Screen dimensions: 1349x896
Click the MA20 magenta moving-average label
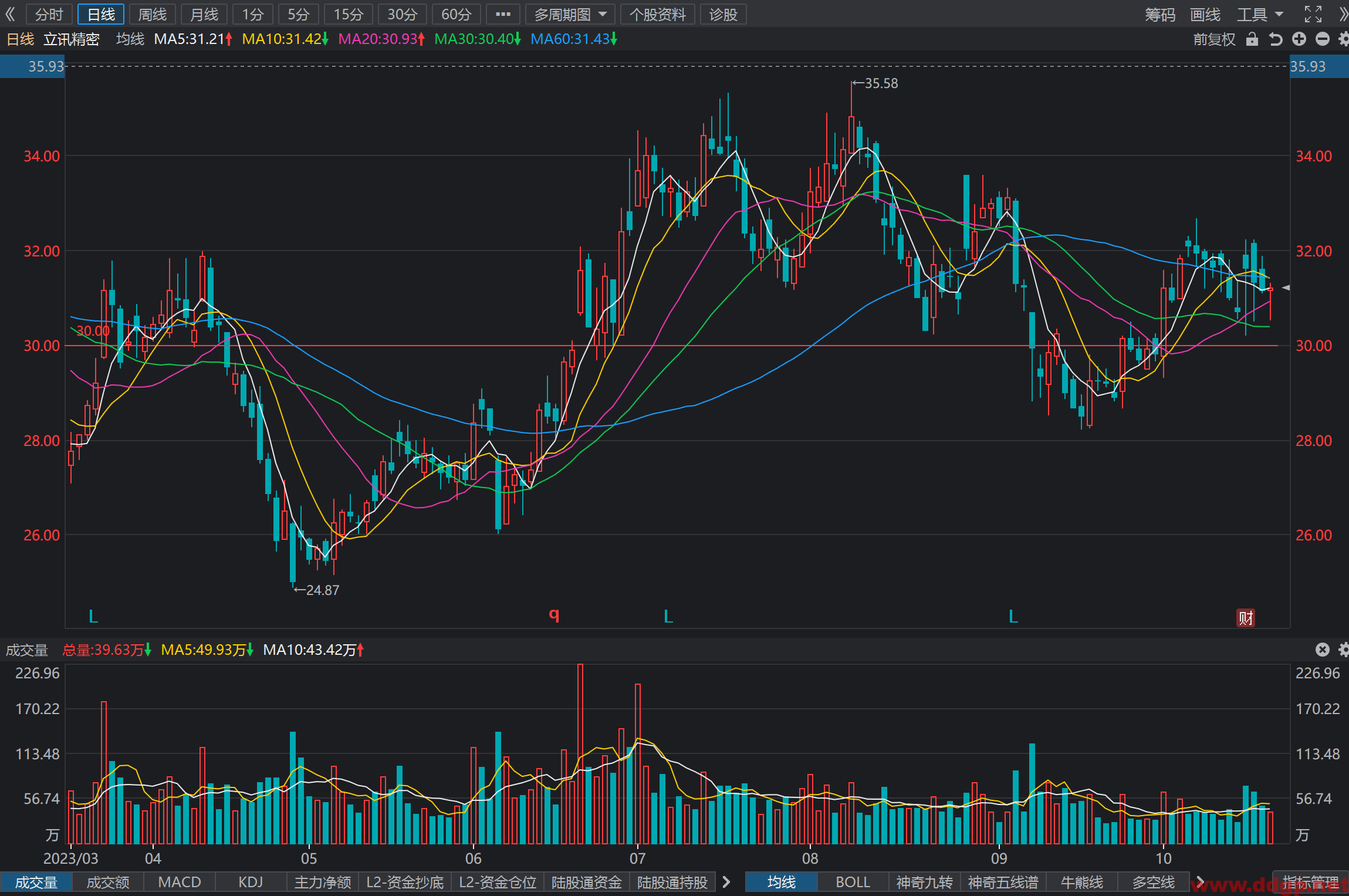coord(381,39)
